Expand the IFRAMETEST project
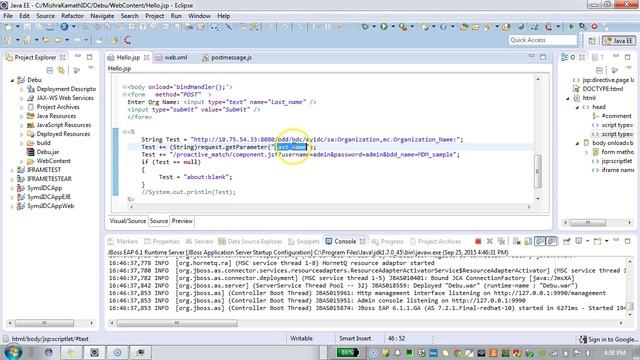The height and width of the screenshot is (360, 640). 12,170
